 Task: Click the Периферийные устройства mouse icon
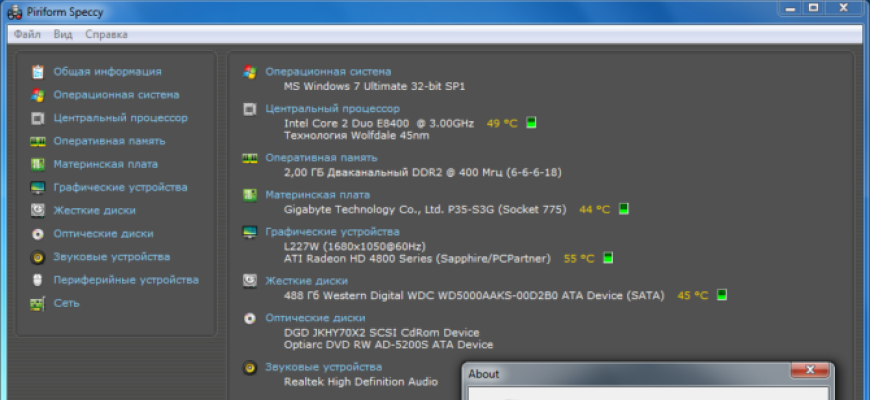pos(37,280)
